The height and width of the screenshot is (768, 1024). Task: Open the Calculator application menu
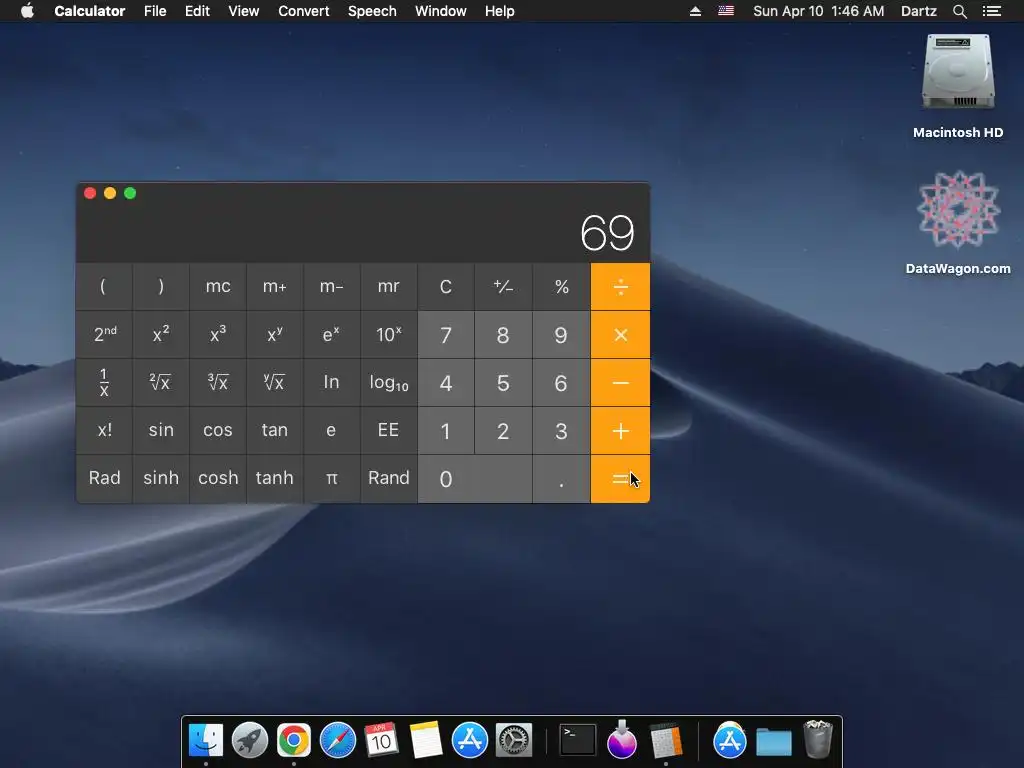click(x=89, y=11)
